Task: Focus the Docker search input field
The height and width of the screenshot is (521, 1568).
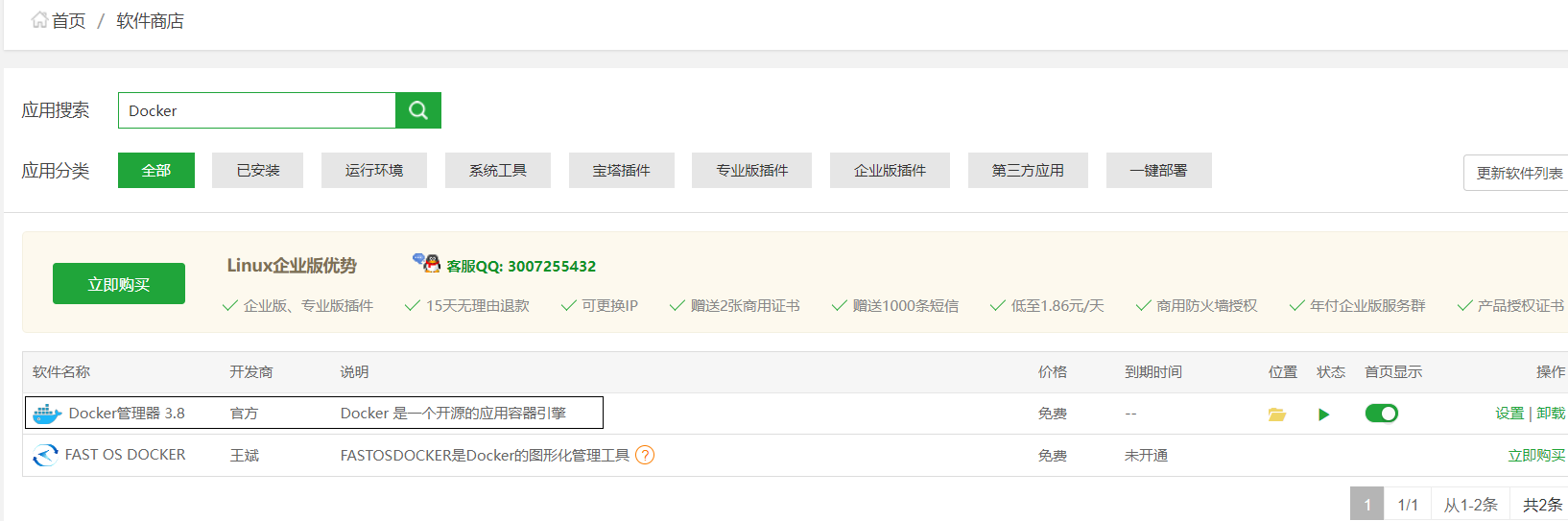Action: pos(257,110)
